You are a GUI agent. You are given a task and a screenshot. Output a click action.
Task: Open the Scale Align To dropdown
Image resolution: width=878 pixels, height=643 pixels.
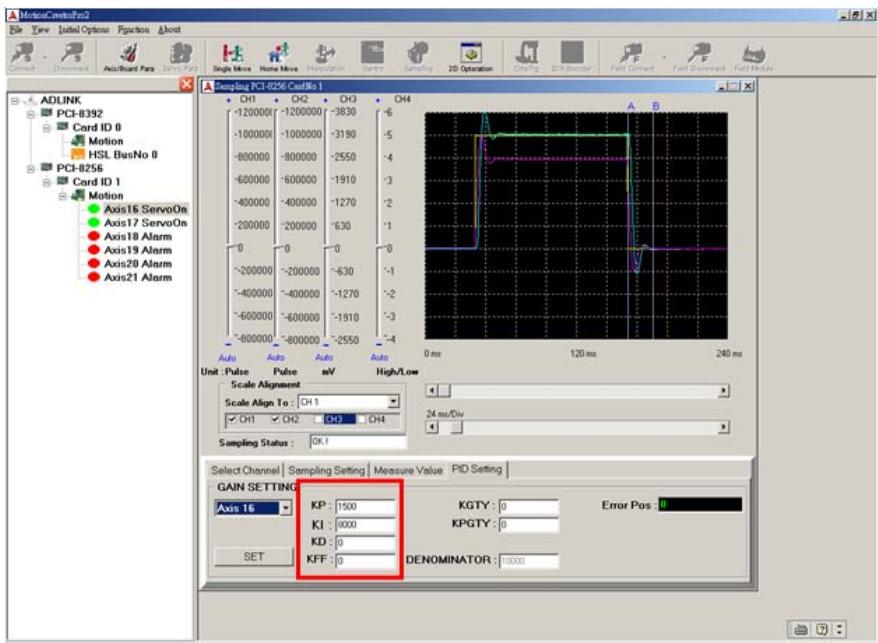(394, 402)
